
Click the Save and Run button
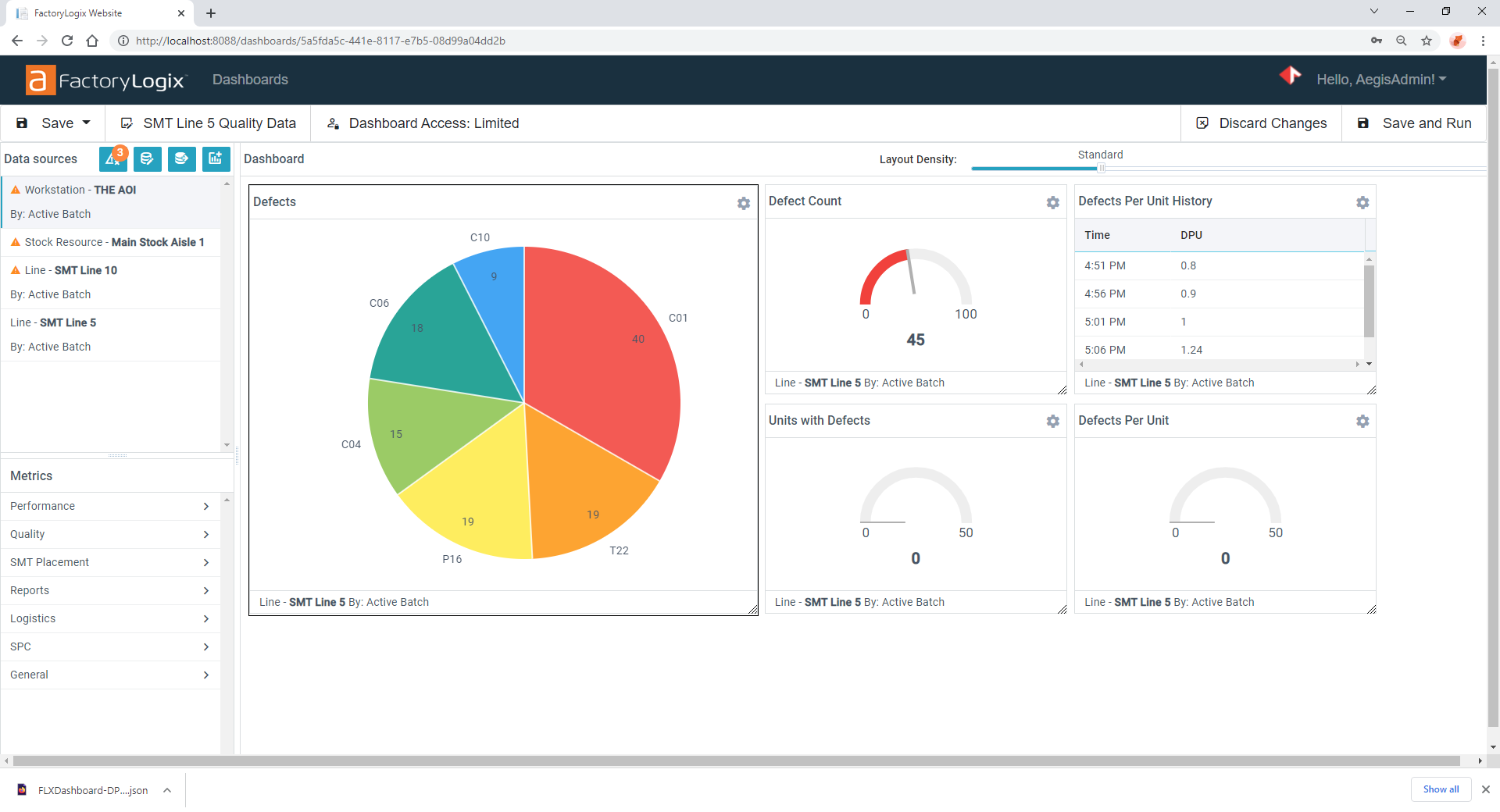point(1415,123)
